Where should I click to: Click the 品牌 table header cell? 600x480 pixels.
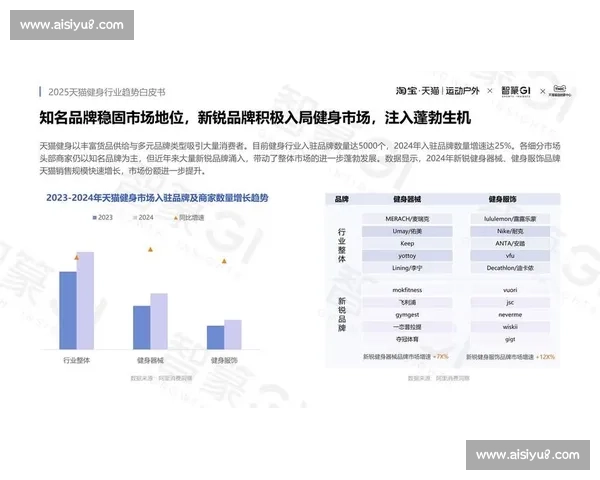pos(341,199)
